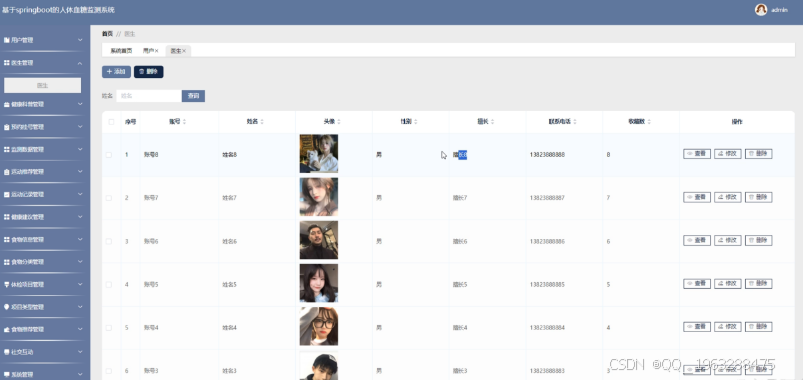Expand the 食物分类管理 menu chevron
This screenshot has height=380, width=803.
[80, 262]
